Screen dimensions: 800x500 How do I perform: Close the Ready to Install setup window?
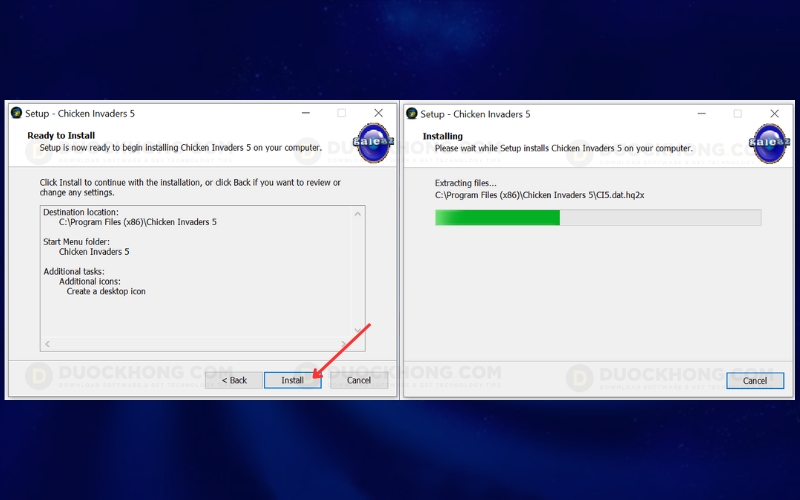(378, 113)
